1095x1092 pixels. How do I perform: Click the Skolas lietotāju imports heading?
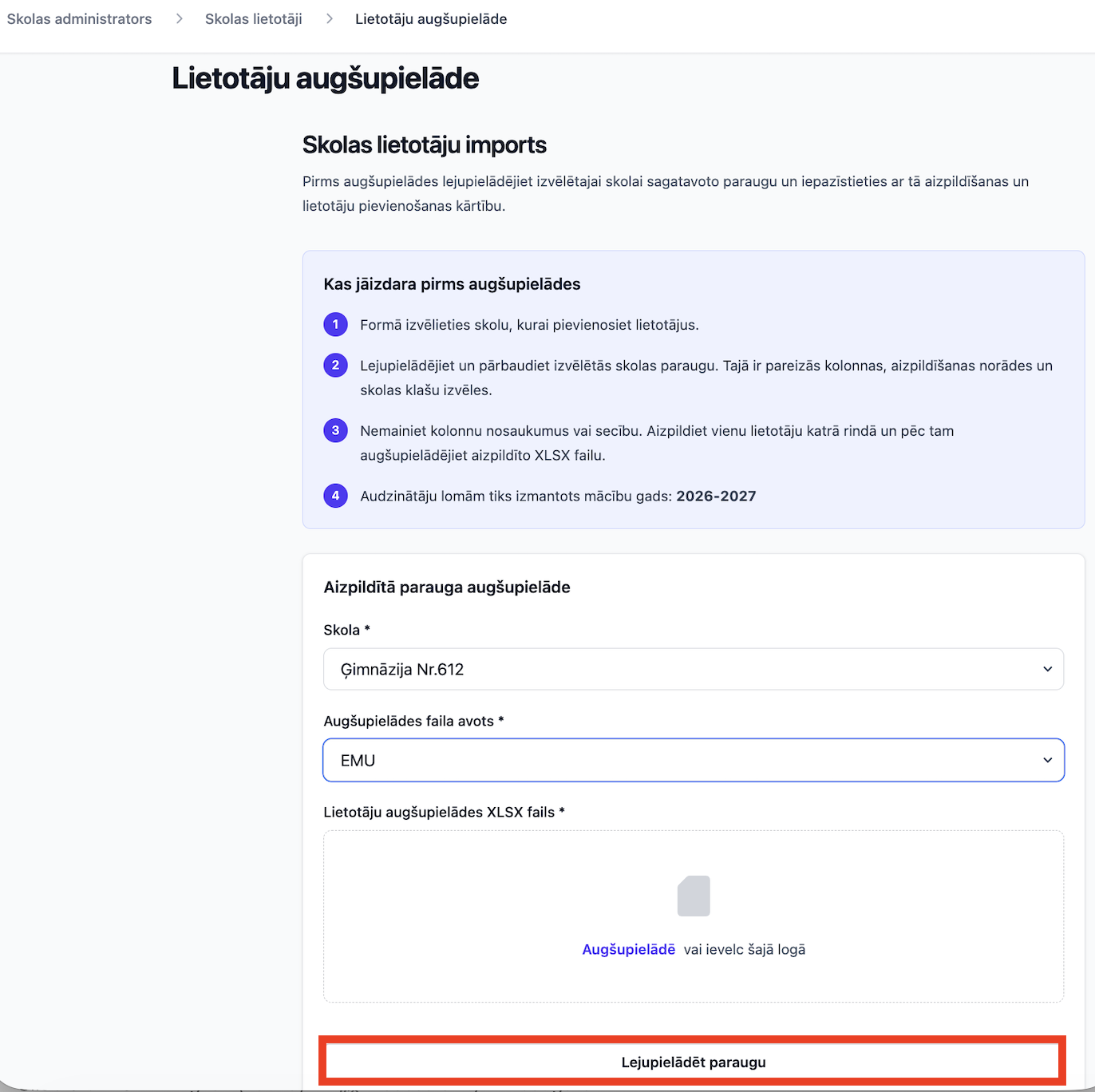(x=425, y=144)
